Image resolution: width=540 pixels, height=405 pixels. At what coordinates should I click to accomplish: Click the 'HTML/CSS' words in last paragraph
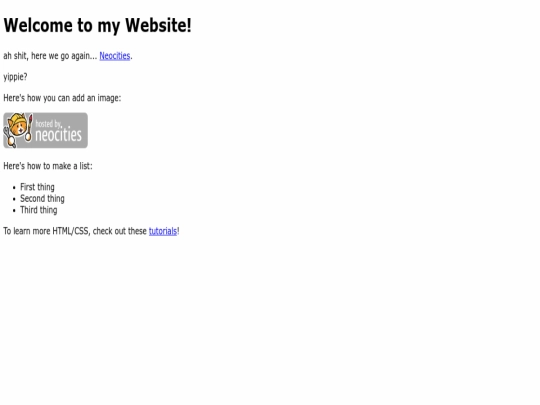pyautogui.click(x=71, y=231)
